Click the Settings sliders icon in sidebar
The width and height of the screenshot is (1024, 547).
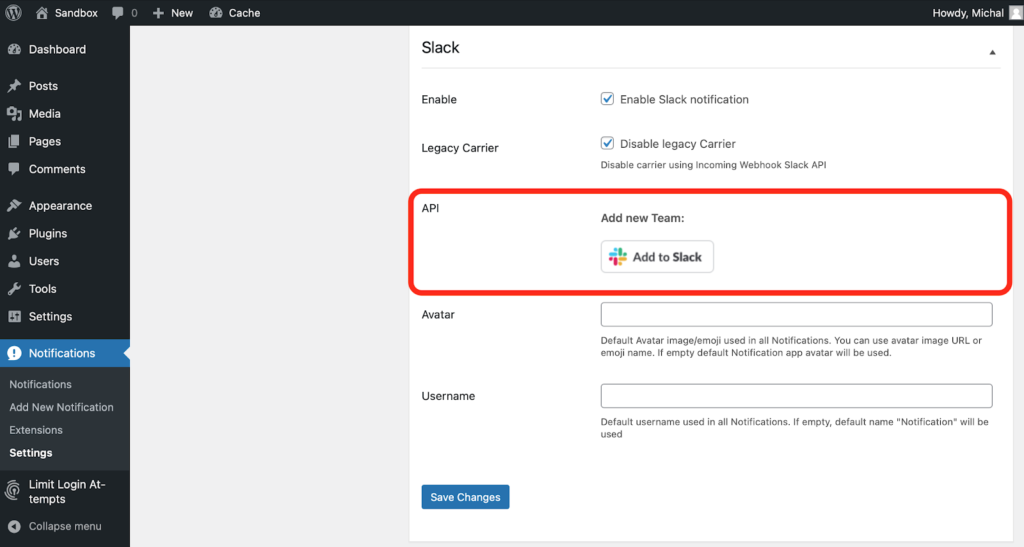pyautogui.click(x=14, y=317)
